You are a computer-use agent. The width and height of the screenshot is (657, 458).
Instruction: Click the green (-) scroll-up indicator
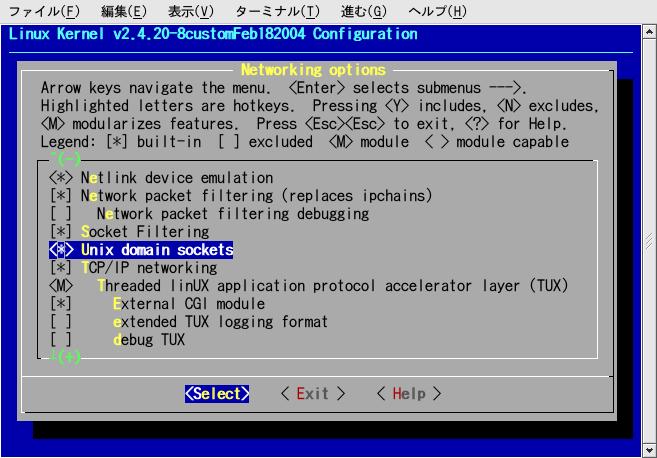pyautogui.click(x=66, y=159)
